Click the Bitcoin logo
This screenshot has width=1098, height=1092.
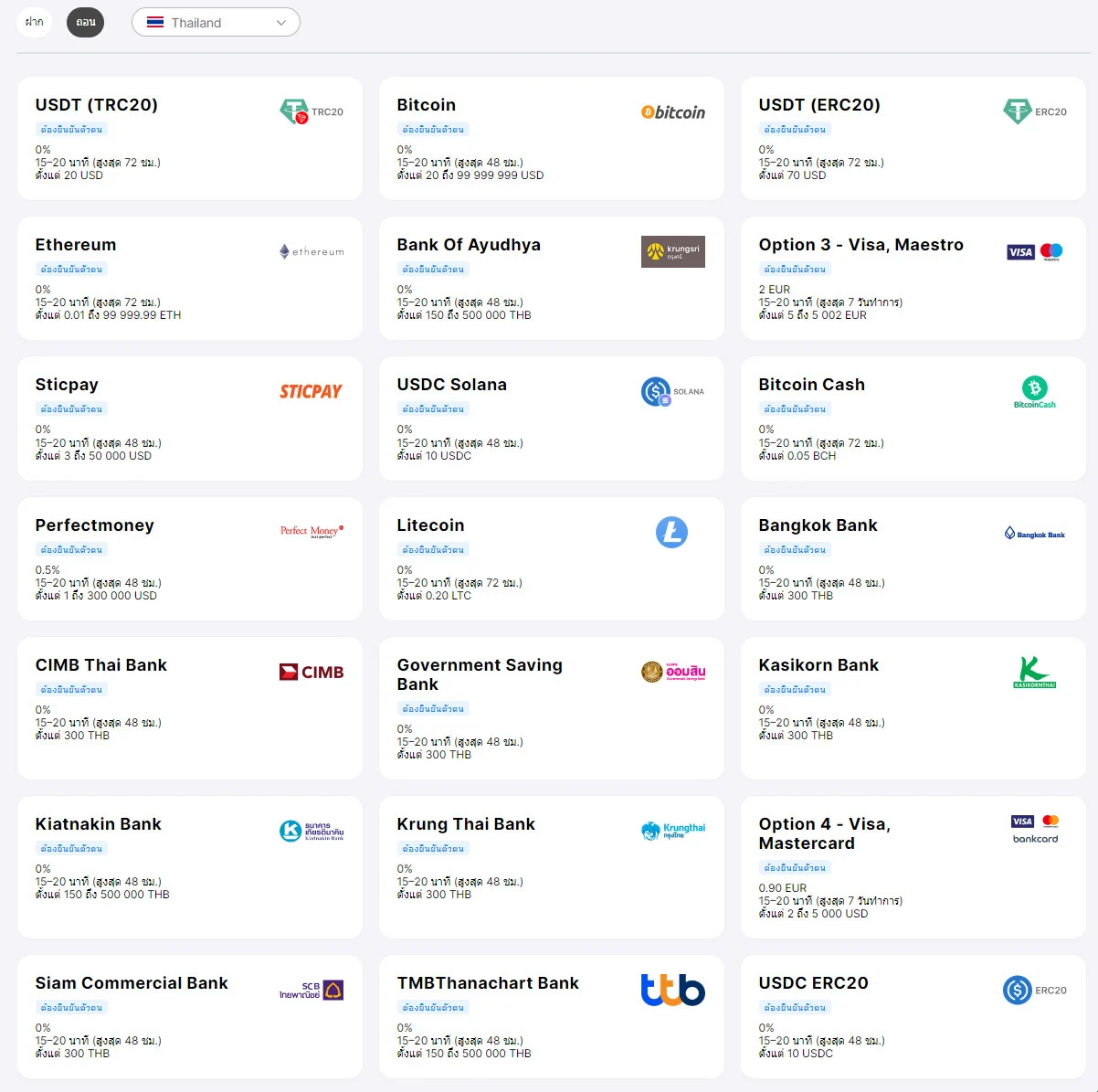673,111
